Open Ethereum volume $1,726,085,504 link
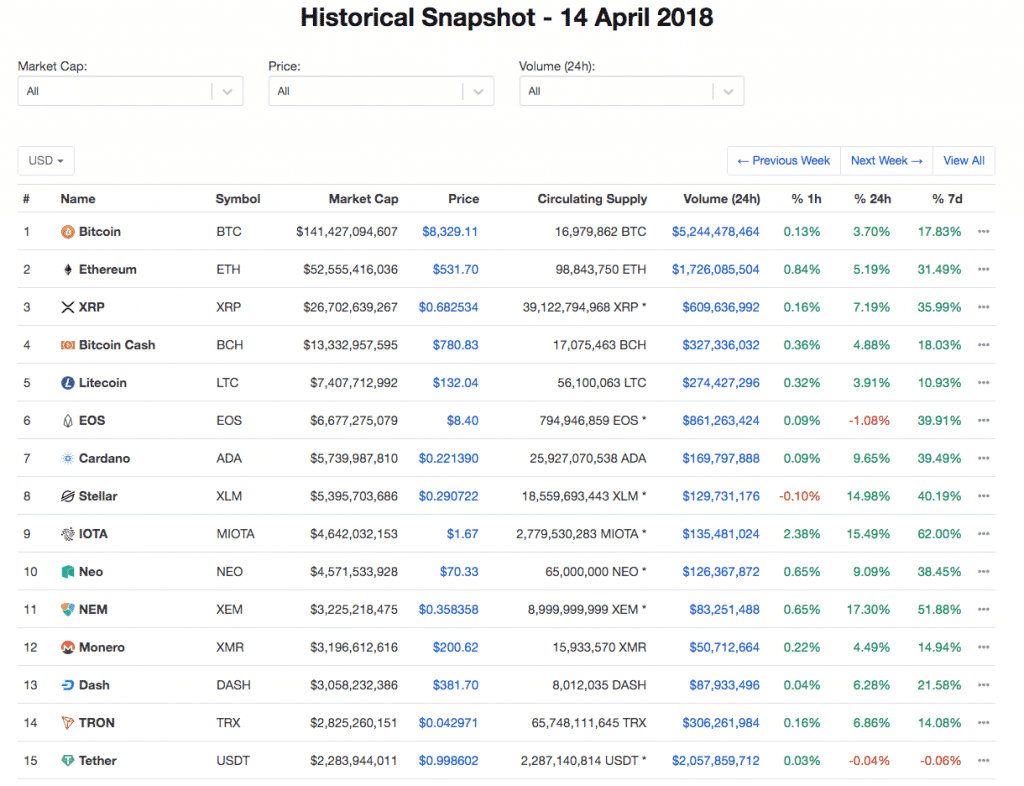This screenshot has width=1024, height=786. pos(716,270)
